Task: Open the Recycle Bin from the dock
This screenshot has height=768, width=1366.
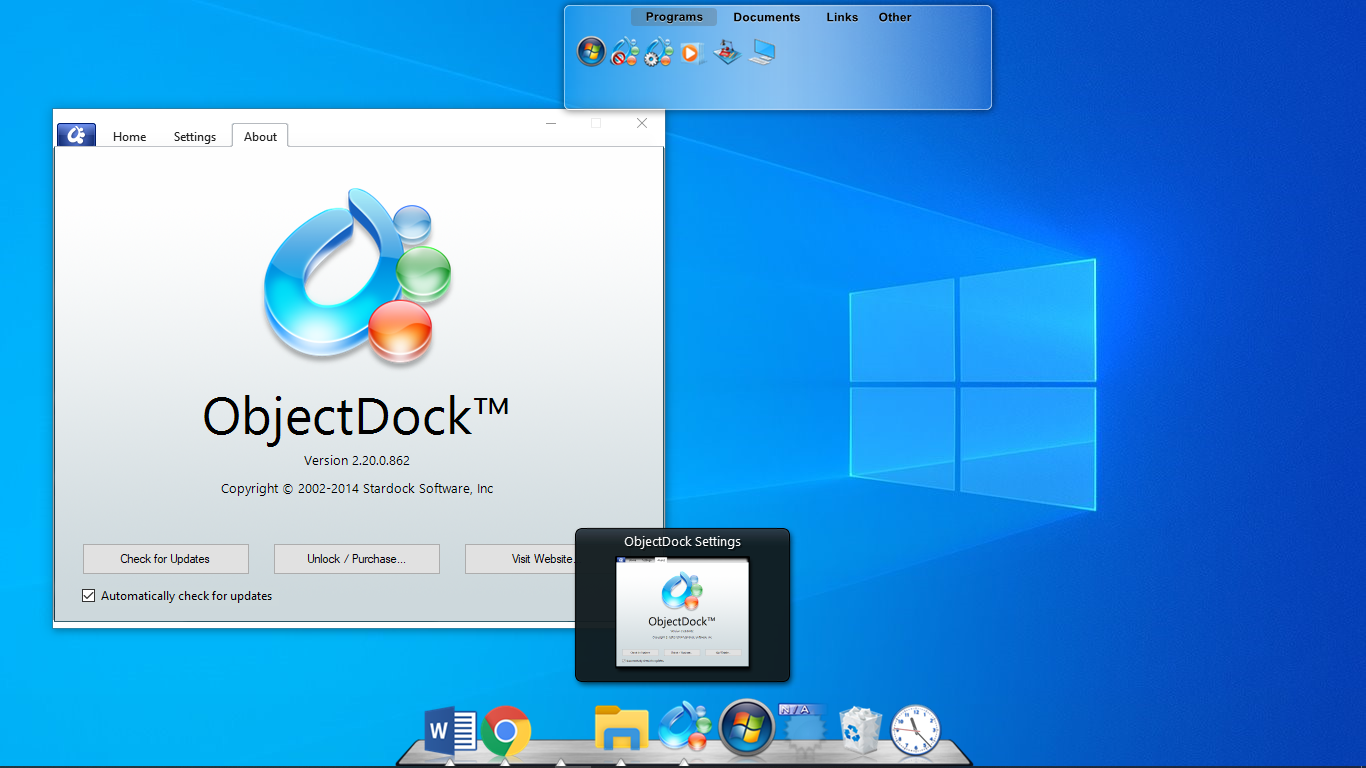Action: [x=858, y=731]
